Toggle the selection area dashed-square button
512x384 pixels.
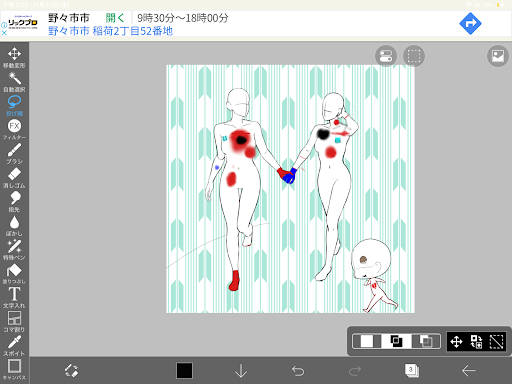click(414, 56)
